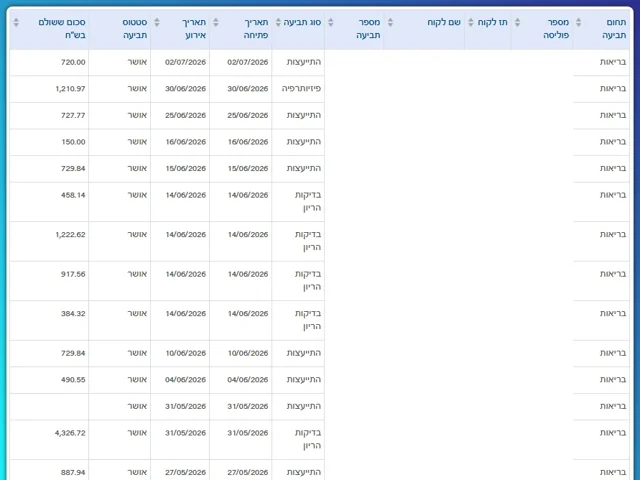Sort customers using שם לקוח arrows
This screenshot has height=480, width=640.
(390, 22)
